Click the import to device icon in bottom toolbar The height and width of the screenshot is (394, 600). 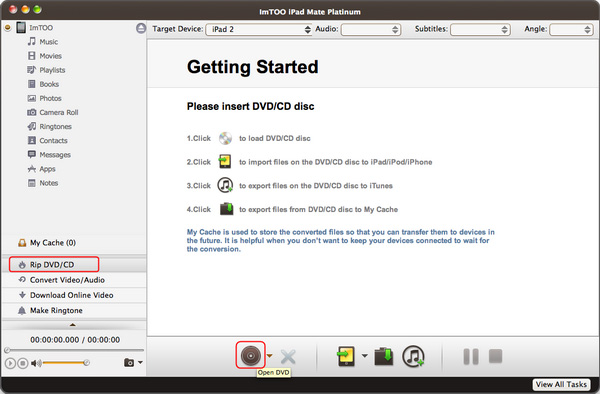coord(346,356)
